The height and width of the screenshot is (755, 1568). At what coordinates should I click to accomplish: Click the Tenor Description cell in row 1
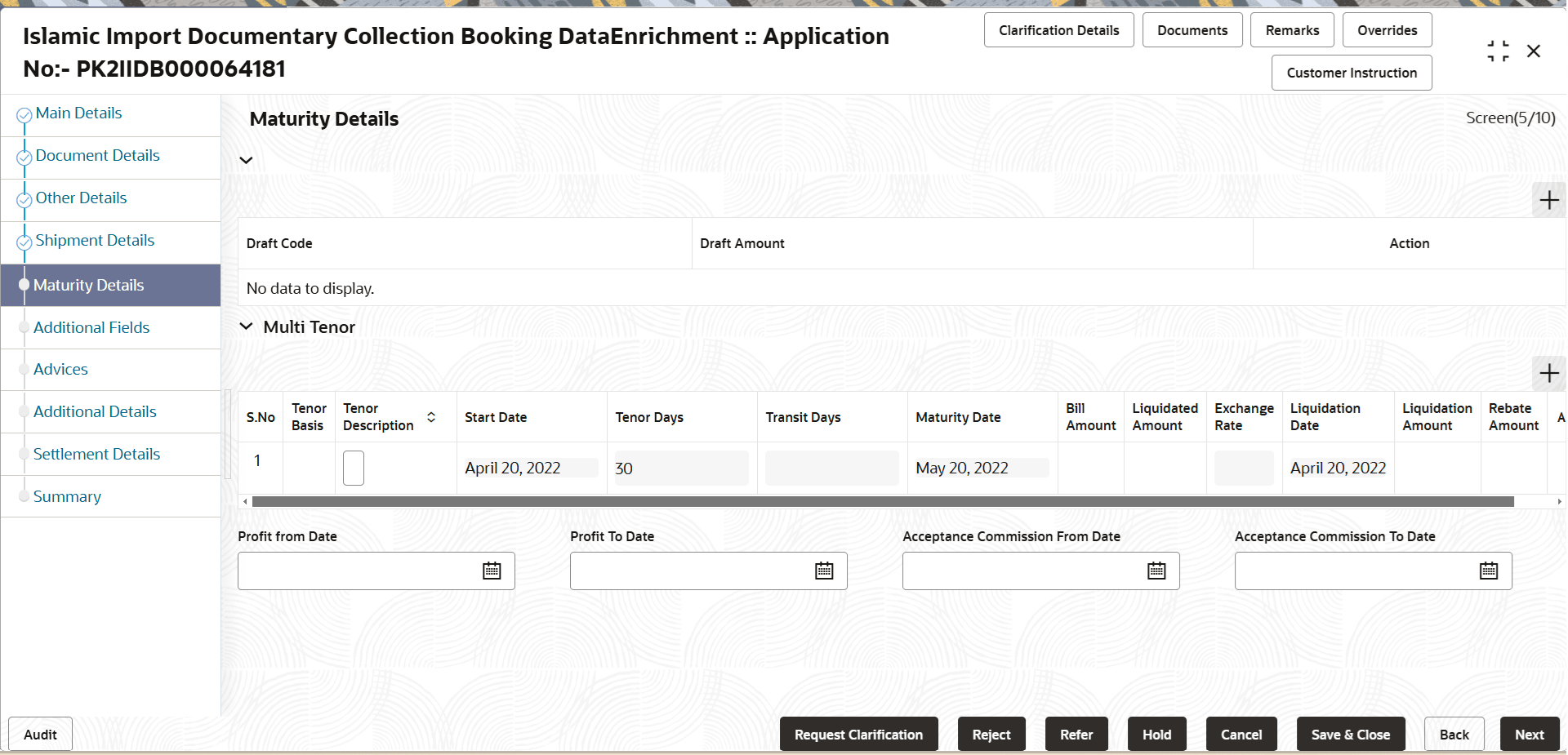(354, 468)
